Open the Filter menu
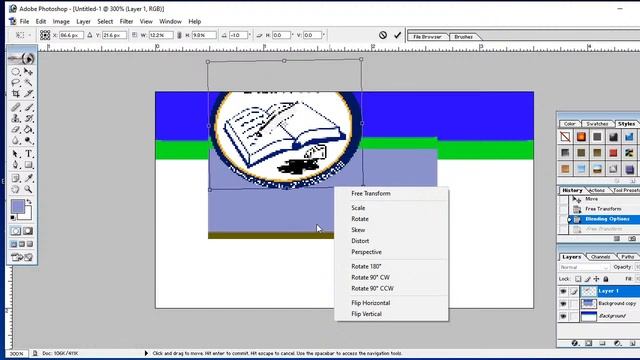The height and width of the screenshot is (360, 640). (x=126, y=21)
